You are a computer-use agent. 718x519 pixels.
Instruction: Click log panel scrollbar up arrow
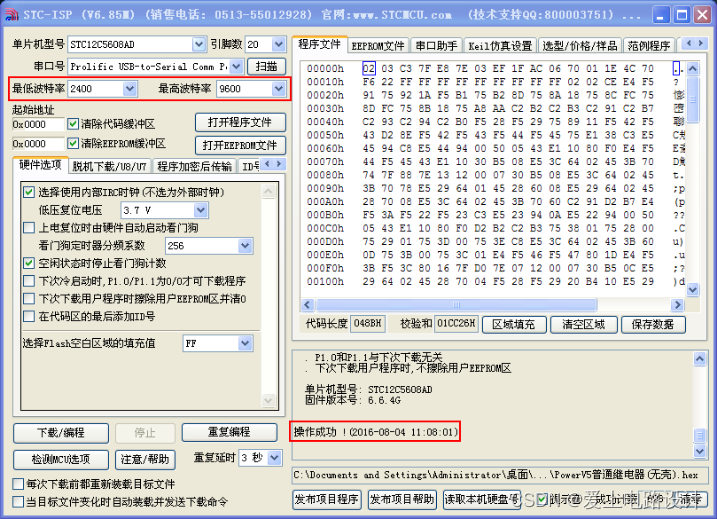coord(700,359)
